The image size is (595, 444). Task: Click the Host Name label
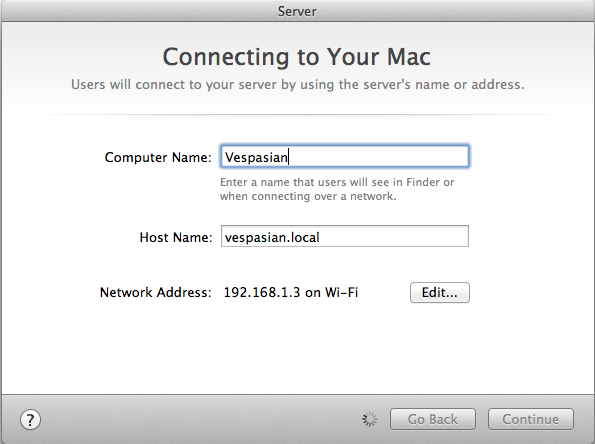[176, 237]
